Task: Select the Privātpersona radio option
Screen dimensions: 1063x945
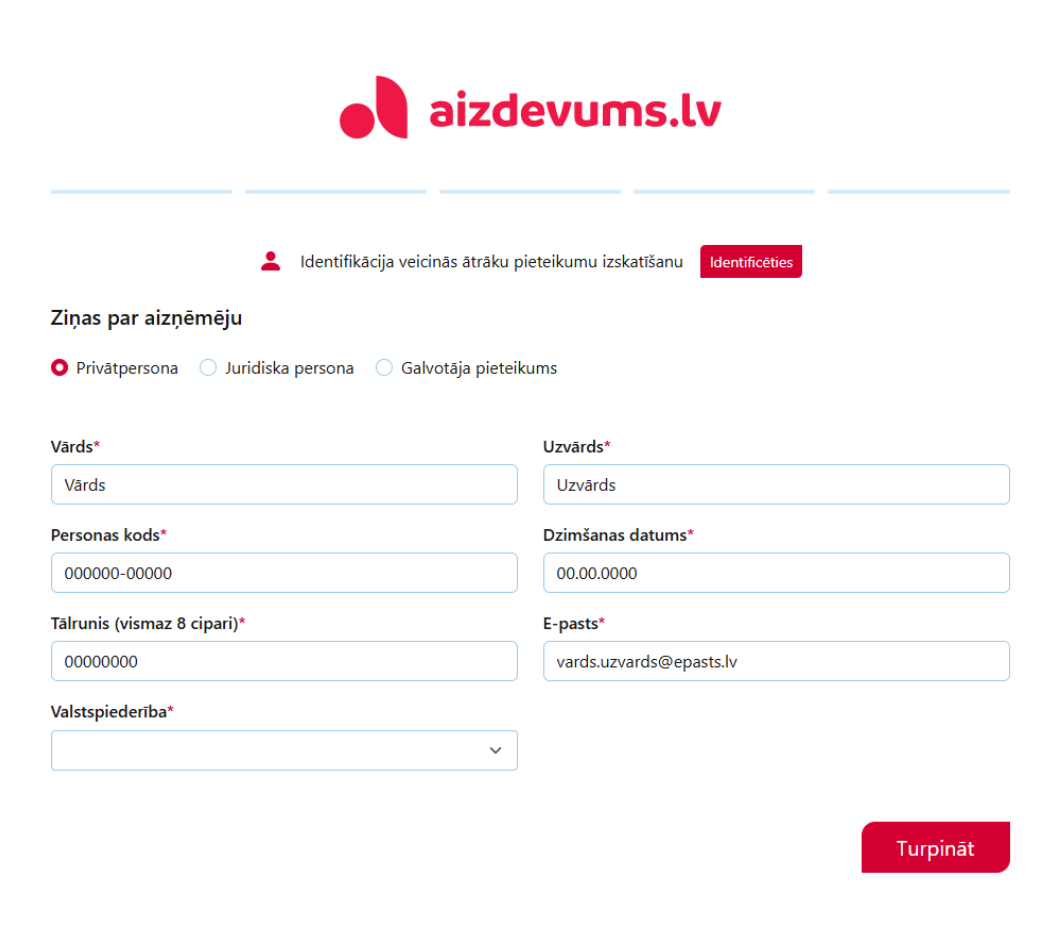Action: [59, 368]
